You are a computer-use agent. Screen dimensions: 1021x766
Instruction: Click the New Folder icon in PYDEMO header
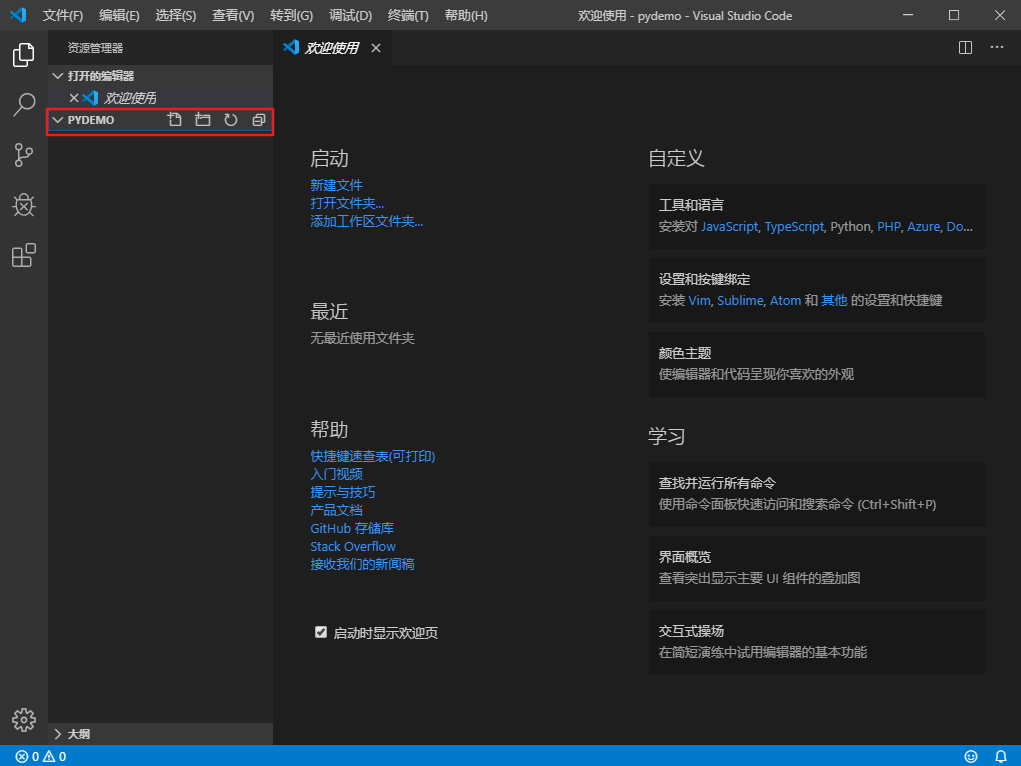203,120
